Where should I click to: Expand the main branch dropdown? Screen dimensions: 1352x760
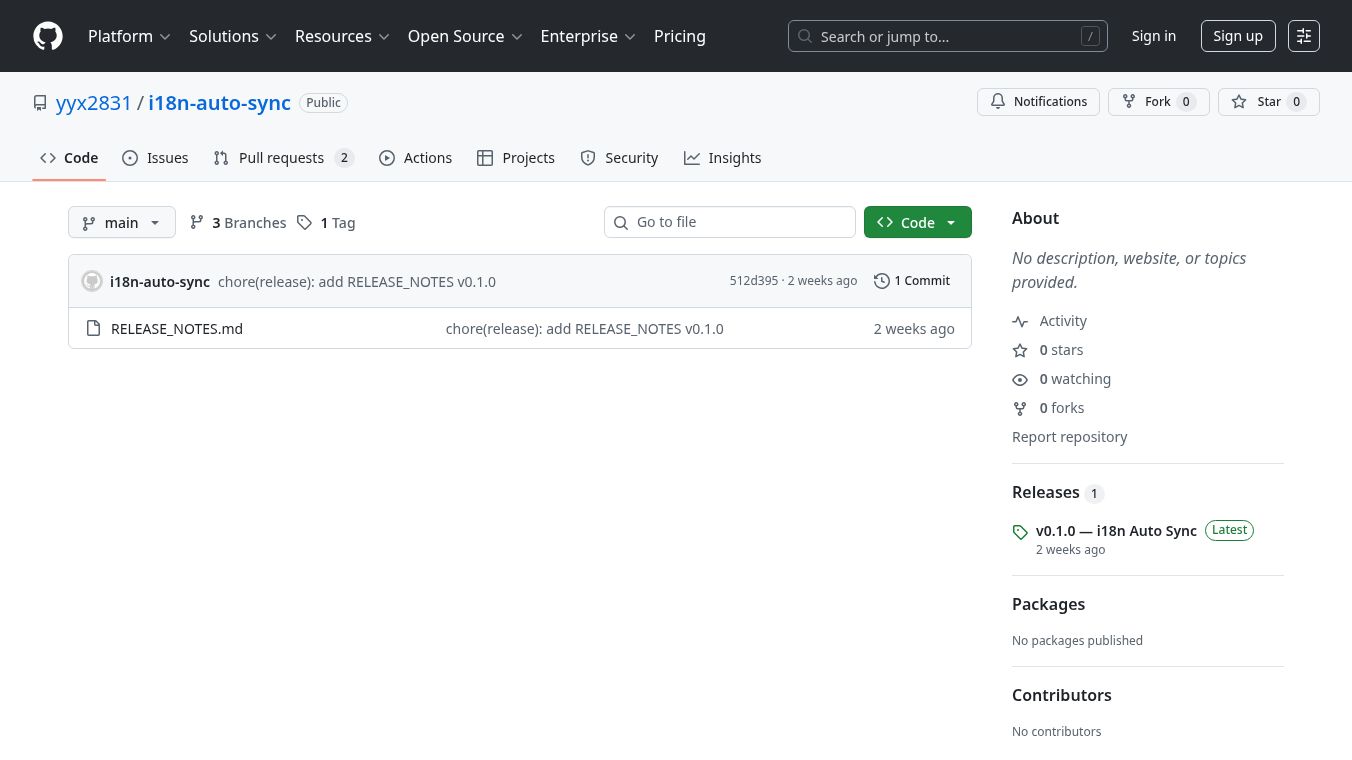point(121,222)
